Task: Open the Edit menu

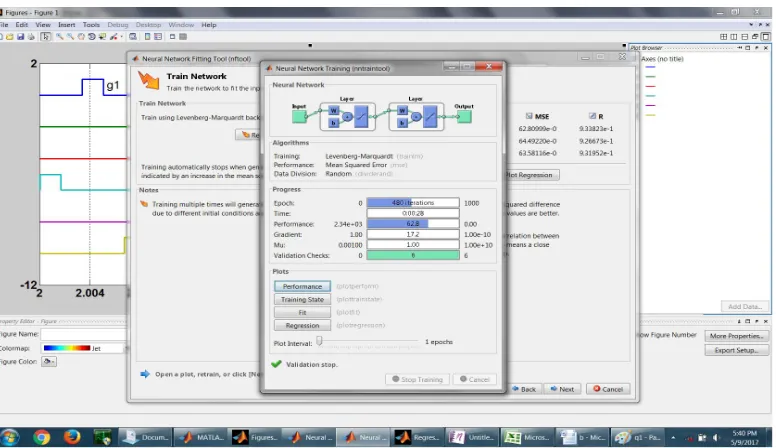Action: pyautogui.click(x=22, y=25)
